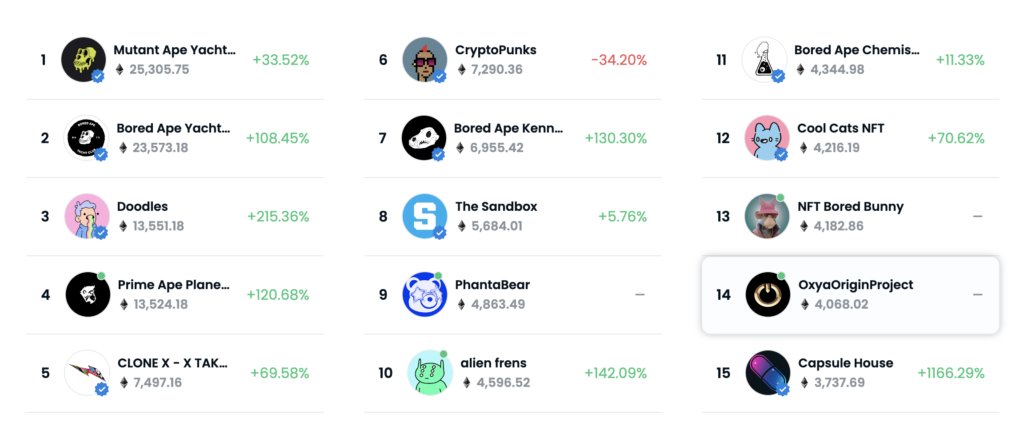The height and width of the screenshot is (427, 1024).
Task: Select the Prime Ape Planet avatar
Action: (88, 294)
